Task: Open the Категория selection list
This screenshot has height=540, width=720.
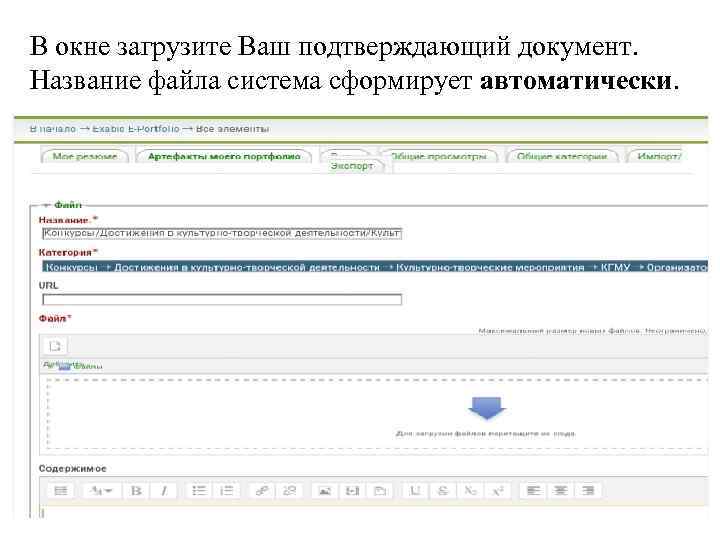Action: click(x=375, y=267)
